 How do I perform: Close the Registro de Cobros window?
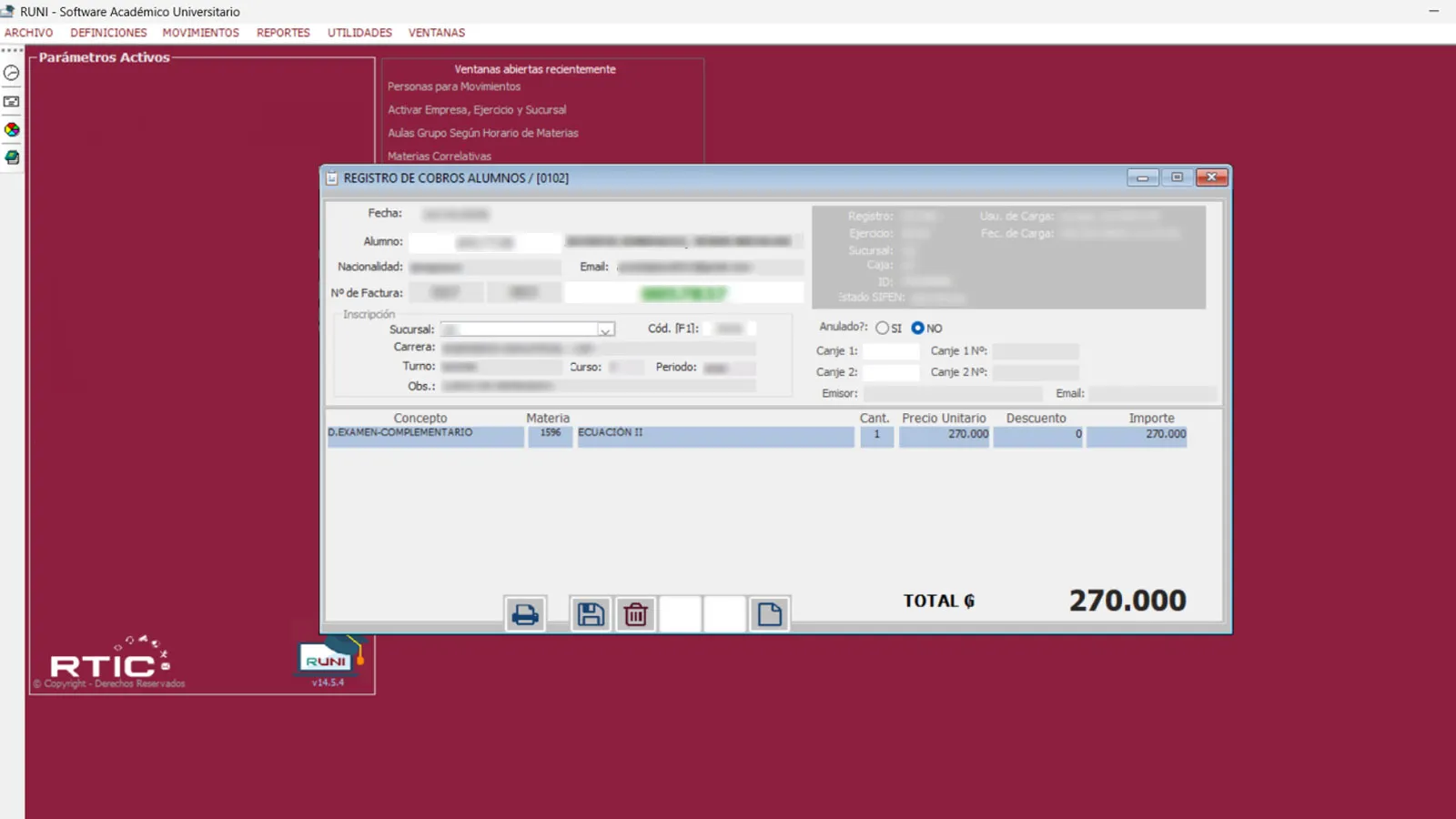point(1212,177)
